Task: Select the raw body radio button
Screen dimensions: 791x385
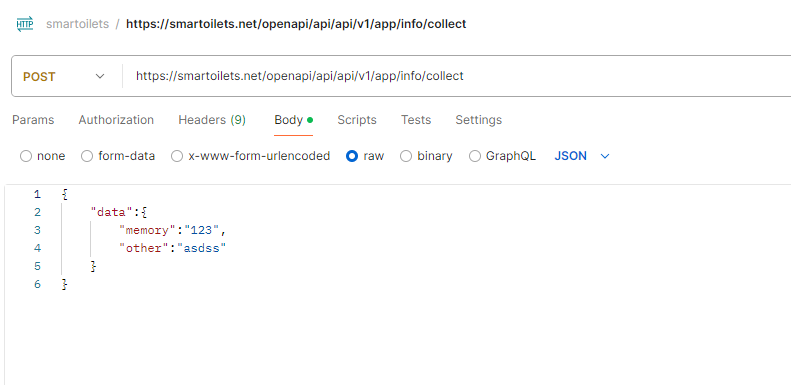Action: point(352,156)
